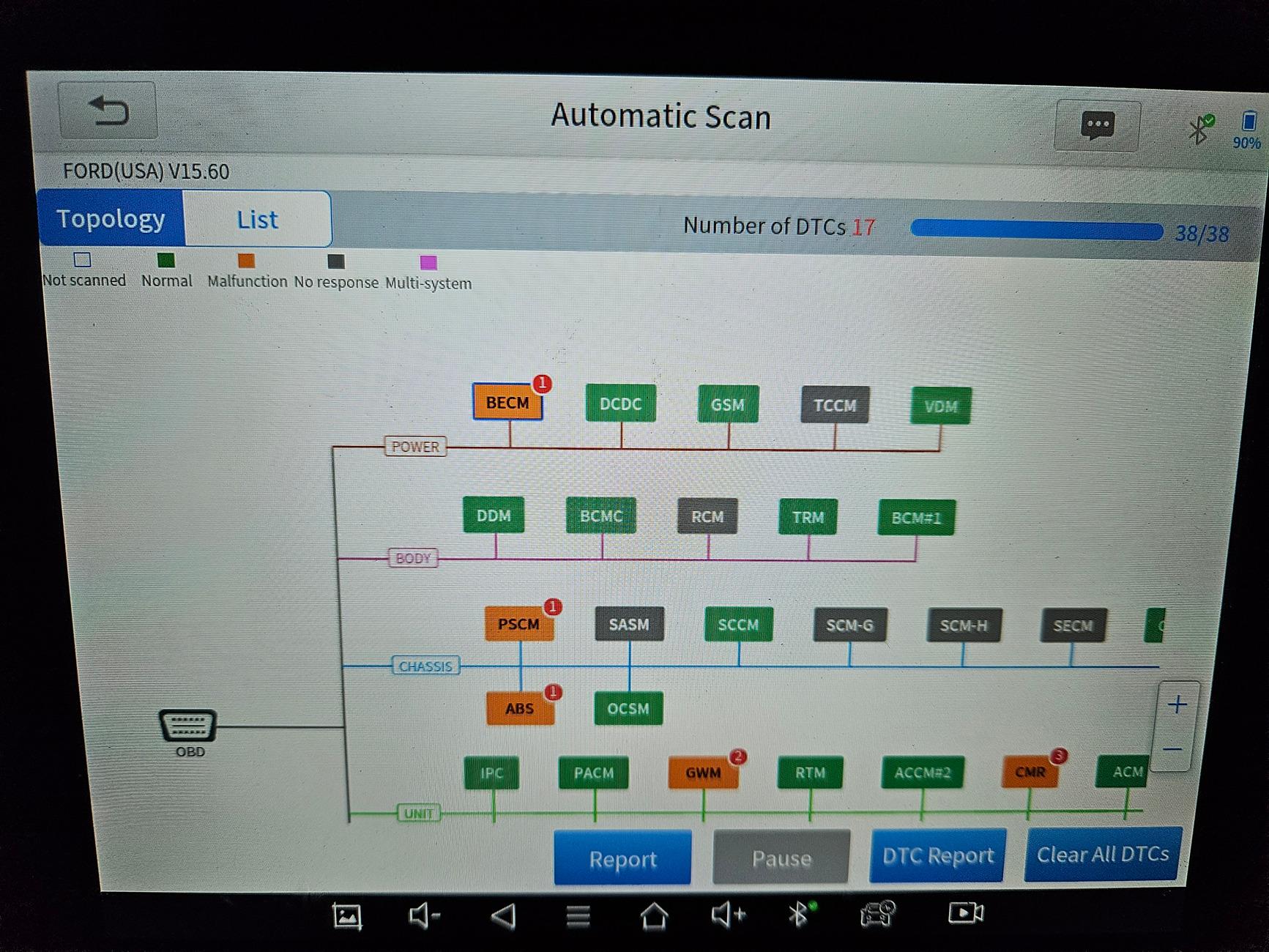The width and height of the screenshot is (1269, 952).
Task: Open the DTC Report button
Action: pos(937,856)
